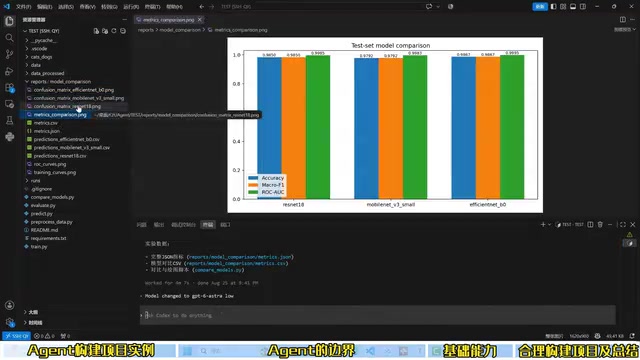The height and width of the screenshot is (360, 640).
Task: Split the terminal panel
Action: click(590, 224)
